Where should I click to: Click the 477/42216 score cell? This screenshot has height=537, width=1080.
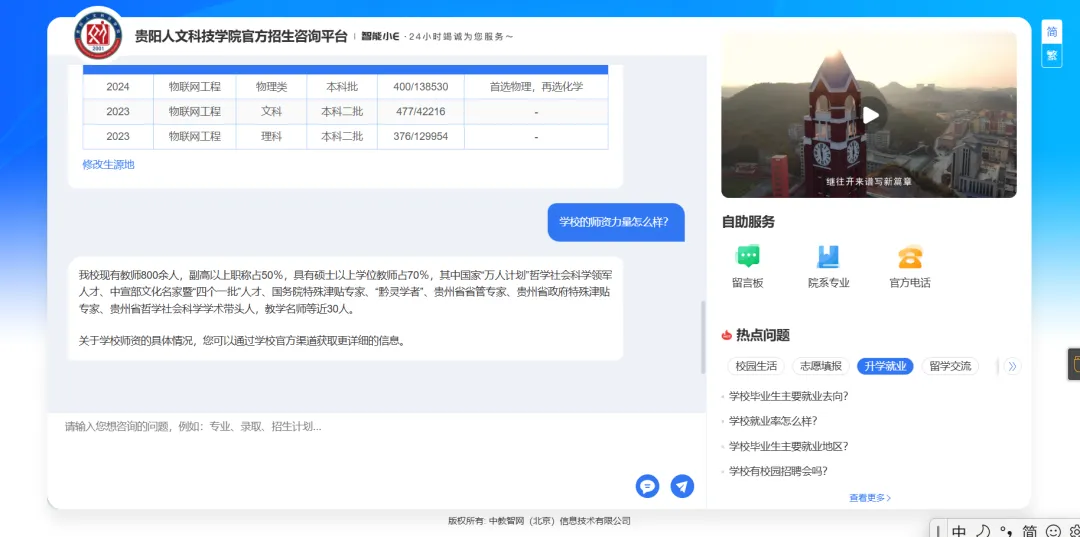click(421, 112)
